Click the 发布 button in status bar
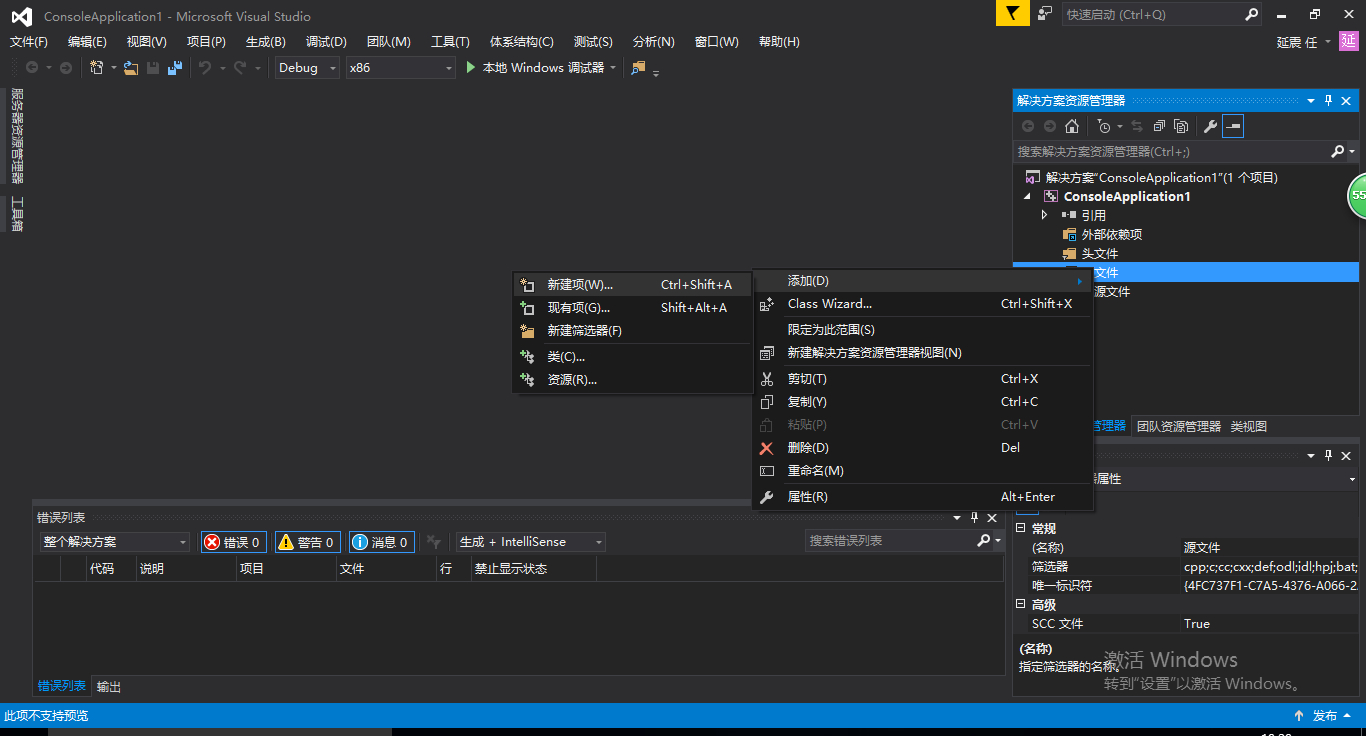This screenshot has height=736, width=1366. (x=1324, y=716)
